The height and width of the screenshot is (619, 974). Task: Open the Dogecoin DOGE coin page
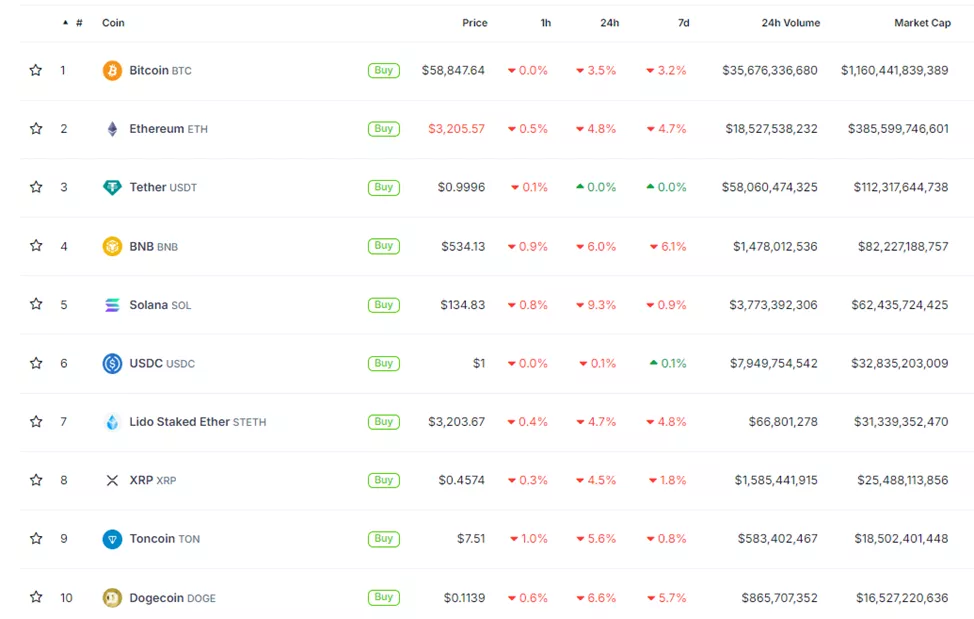coord(173,598)
